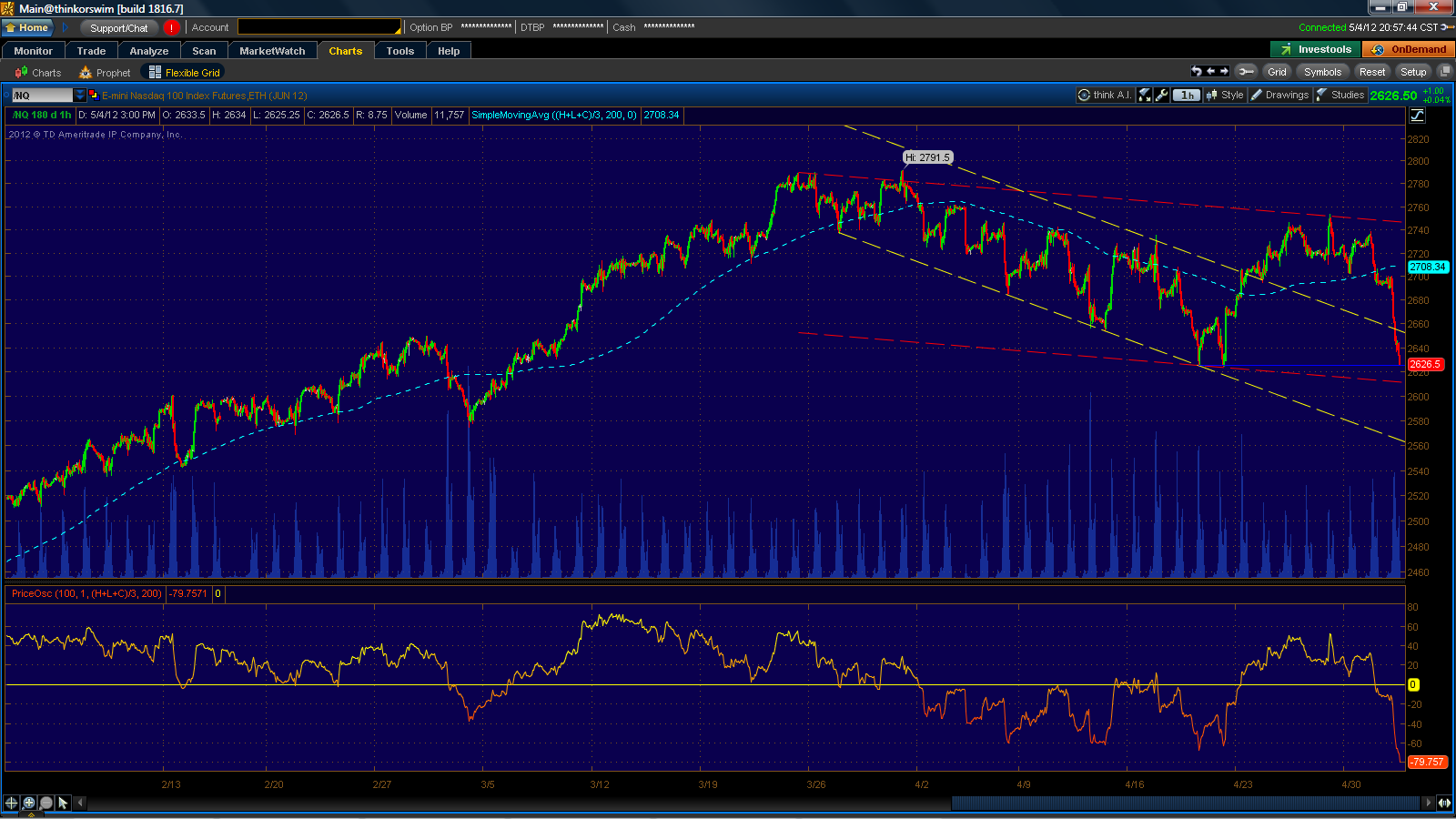Screen dimensions: 1456x819
Task: Click the PriceOsc study label
Action: 86,593
